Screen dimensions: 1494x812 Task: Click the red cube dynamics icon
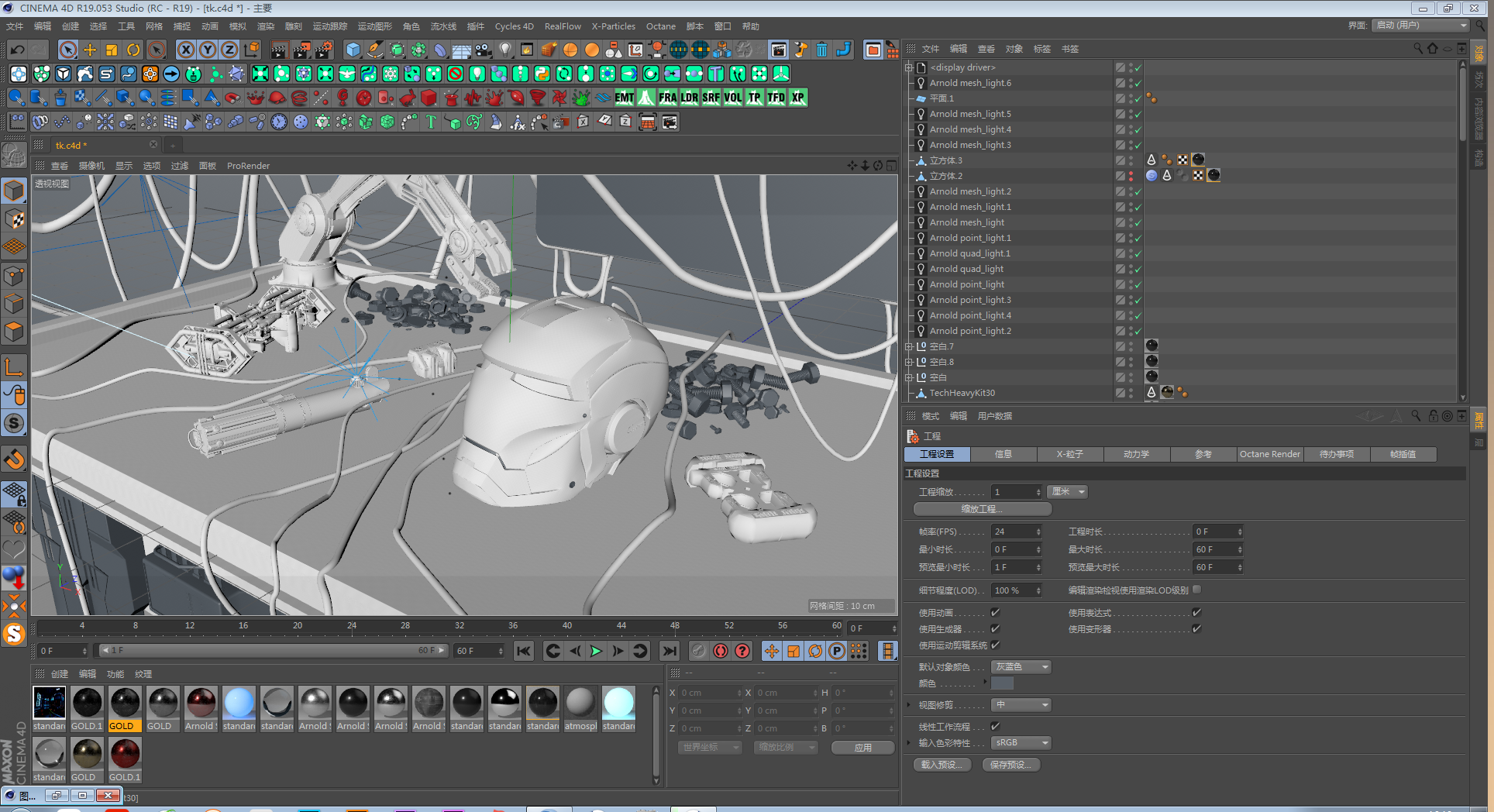click(x=429, y=98)
